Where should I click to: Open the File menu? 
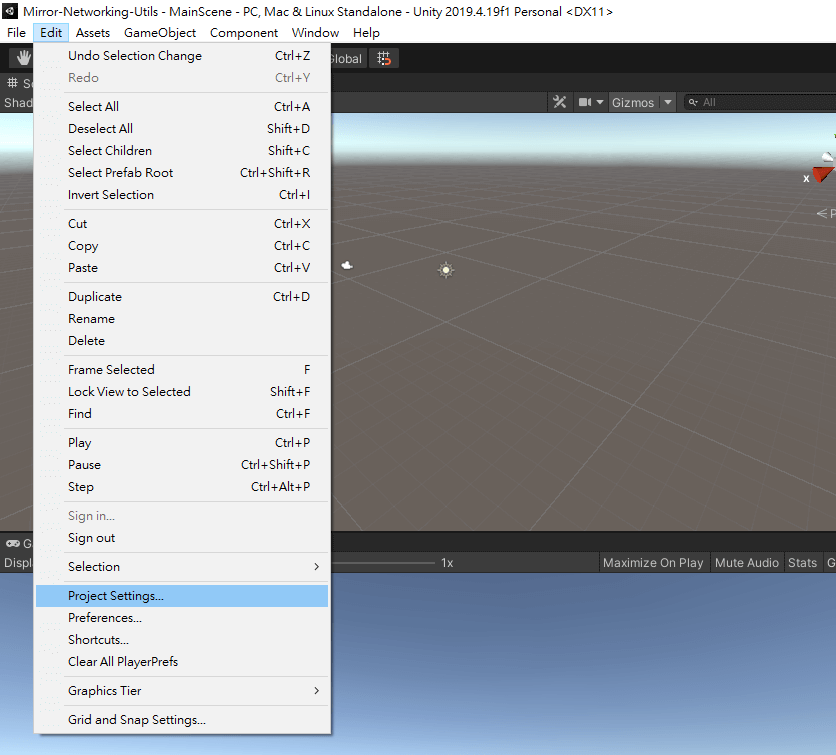16,33
